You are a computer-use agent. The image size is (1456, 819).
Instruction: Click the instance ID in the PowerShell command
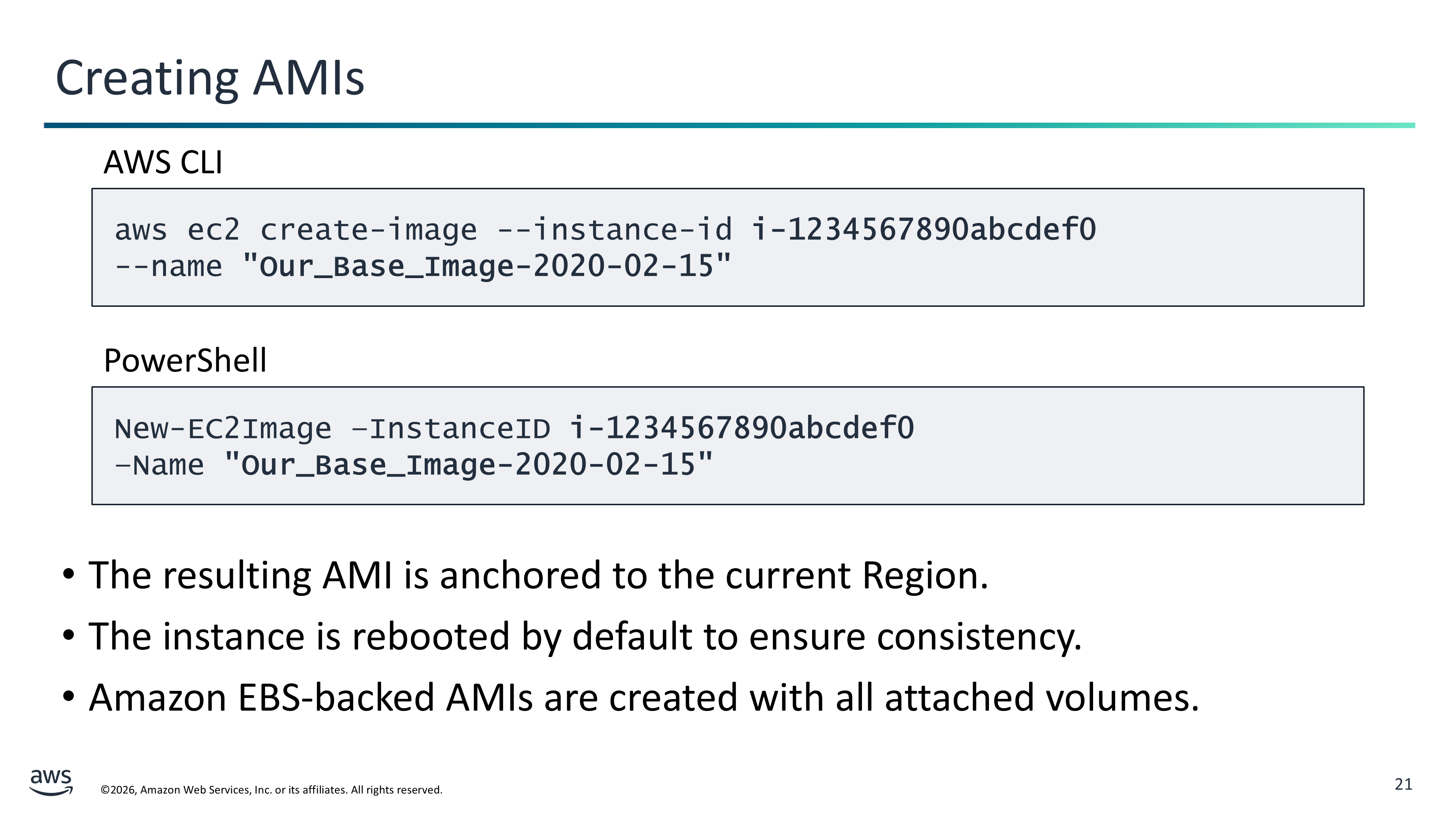tap(741, 428)
